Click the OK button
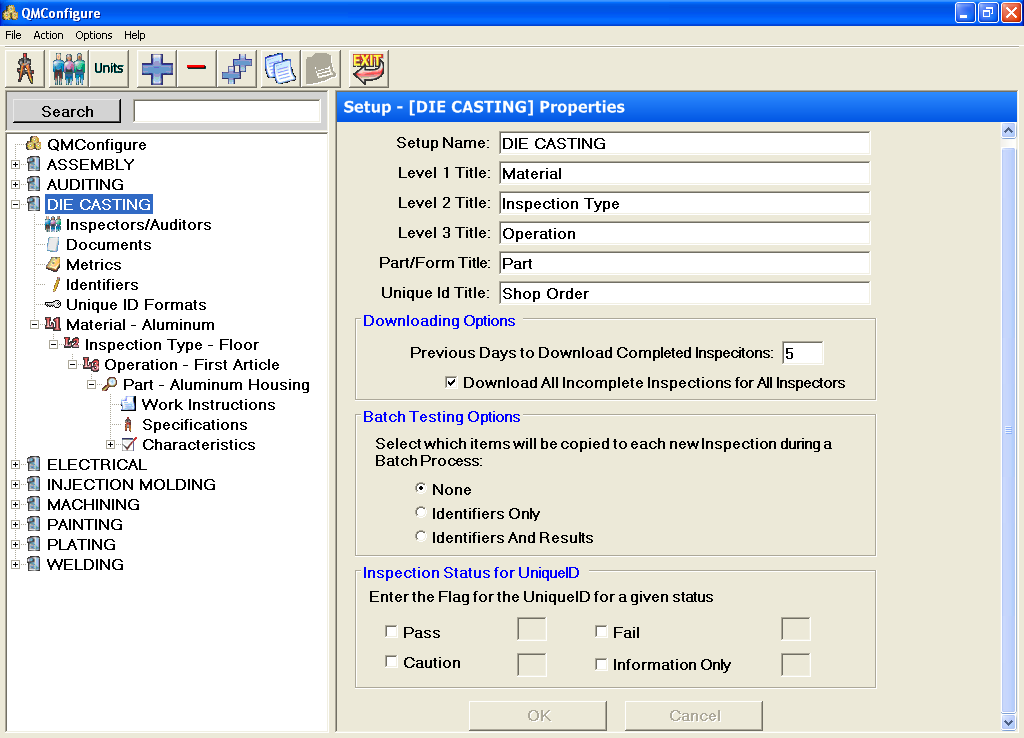 [x=538, y=716]
